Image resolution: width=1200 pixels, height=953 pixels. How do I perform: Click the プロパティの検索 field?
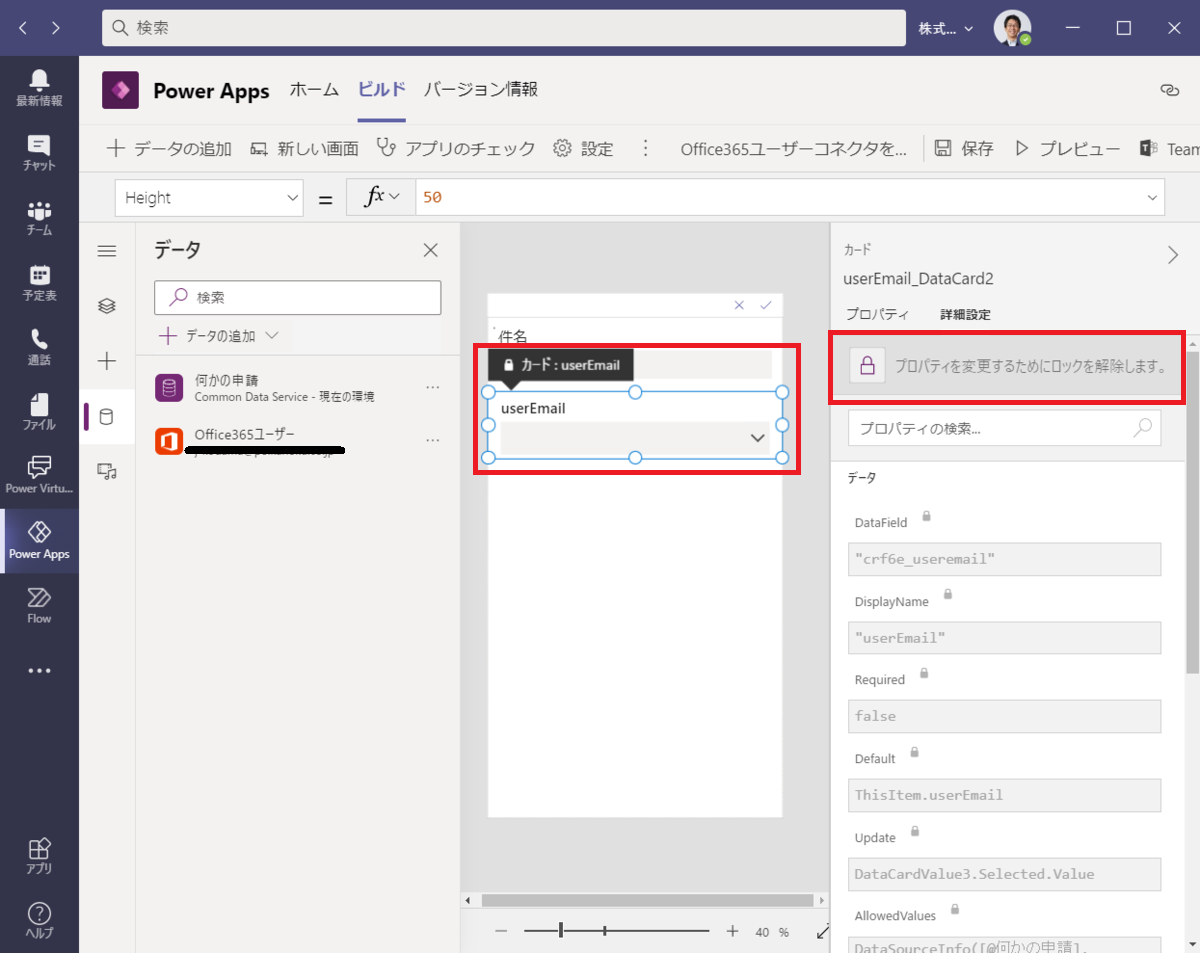coord(1004,428)
